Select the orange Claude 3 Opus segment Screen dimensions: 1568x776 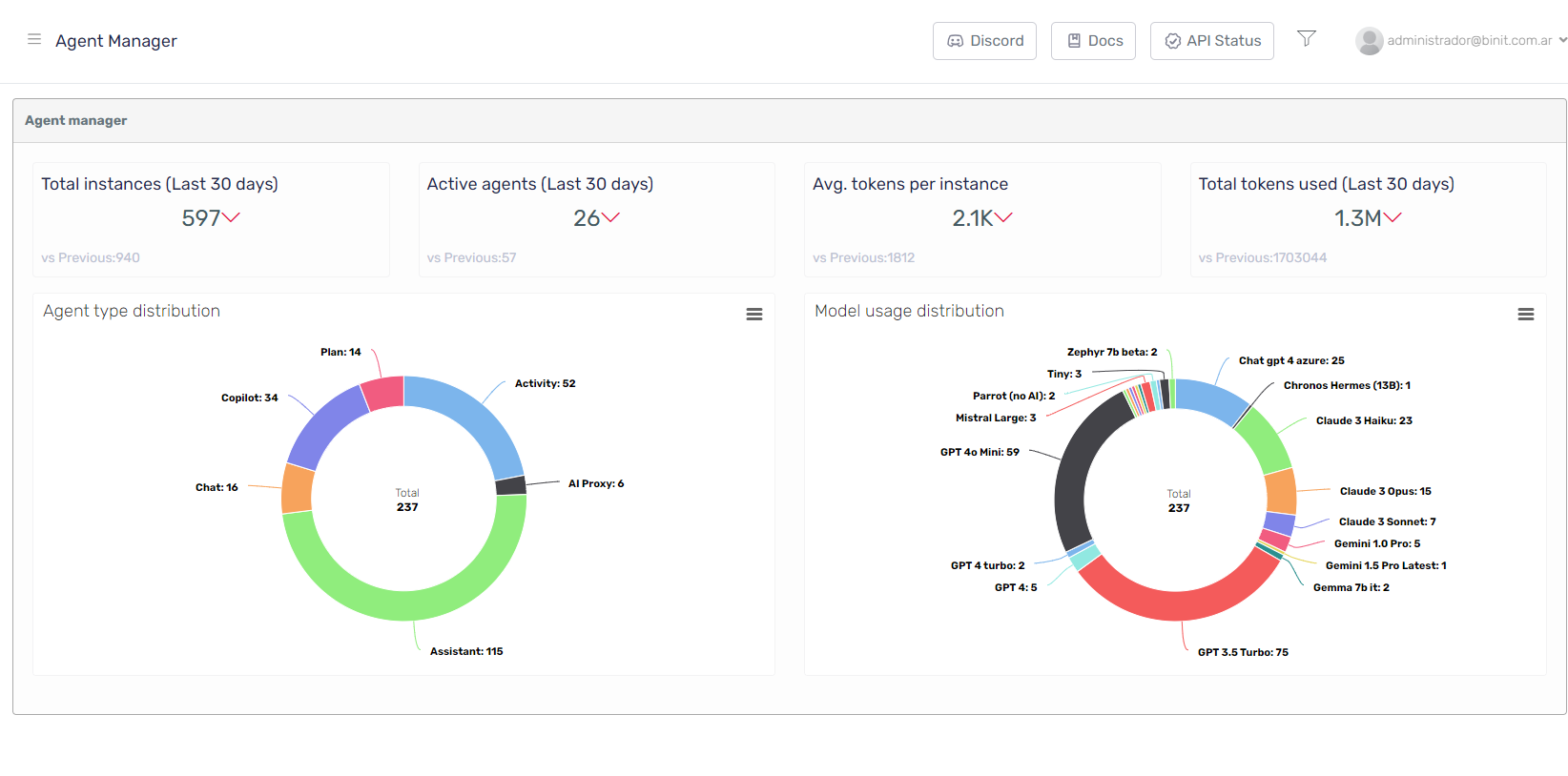[1281, 492]
